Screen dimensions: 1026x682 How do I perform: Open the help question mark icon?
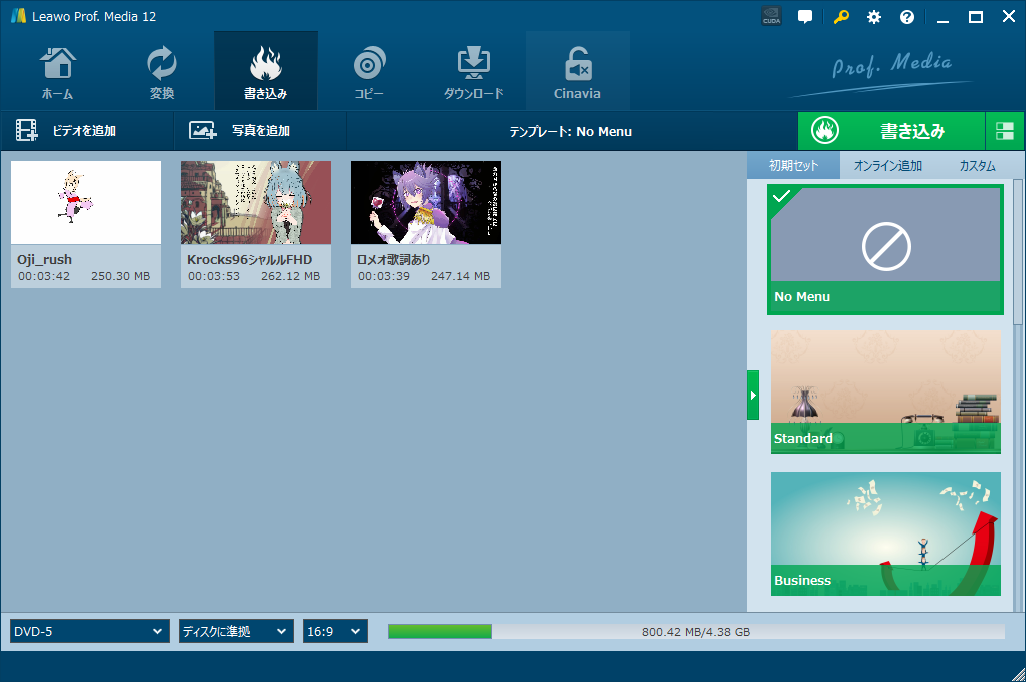907,17
